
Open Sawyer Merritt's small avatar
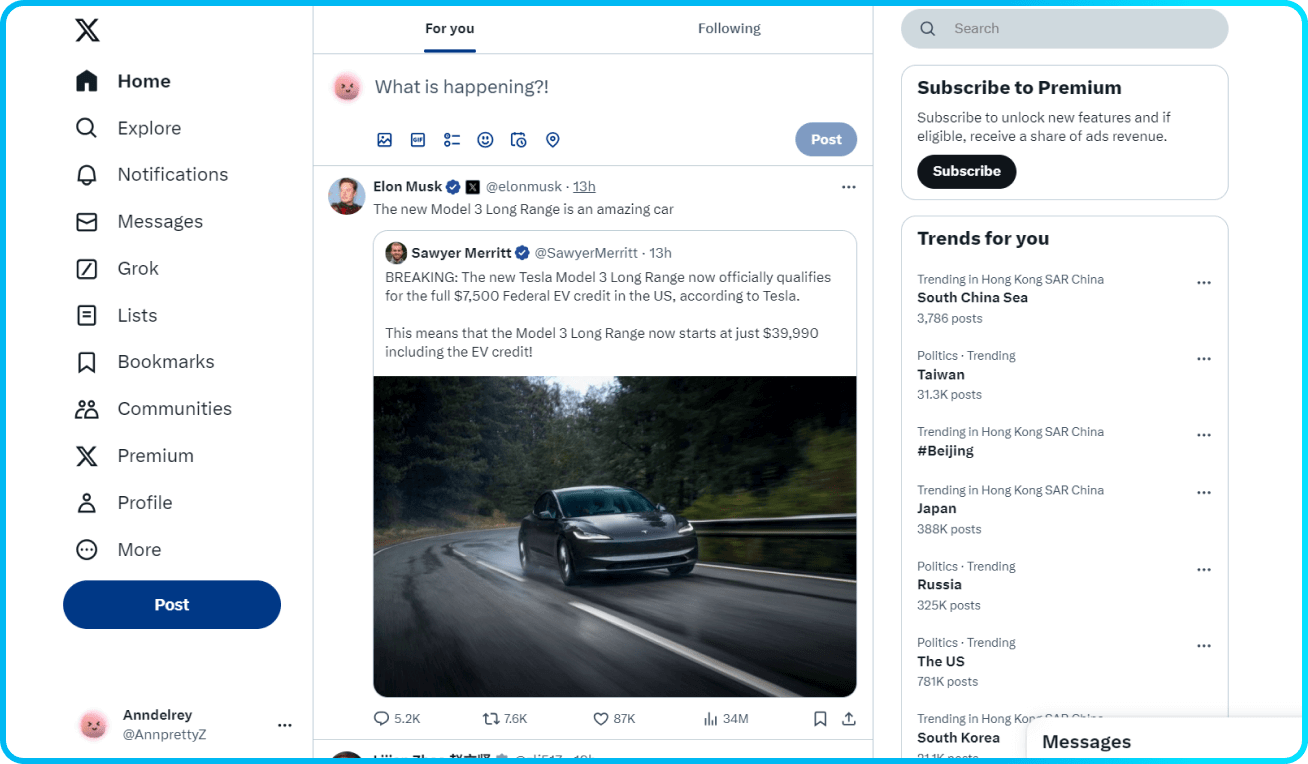pos(396,253)
